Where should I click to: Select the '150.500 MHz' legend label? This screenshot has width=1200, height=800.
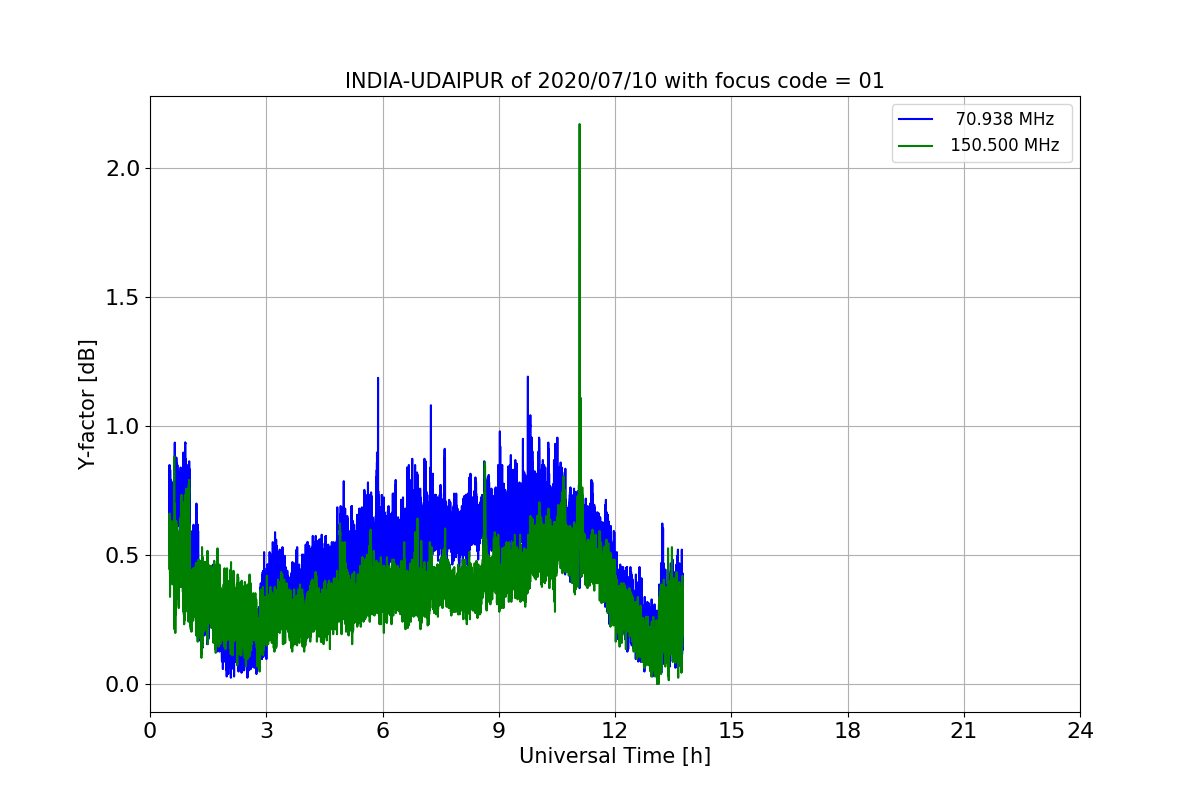1004,145
